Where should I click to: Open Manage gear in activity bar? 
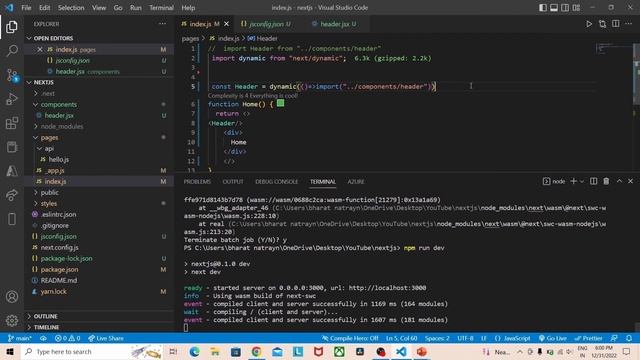12,320
